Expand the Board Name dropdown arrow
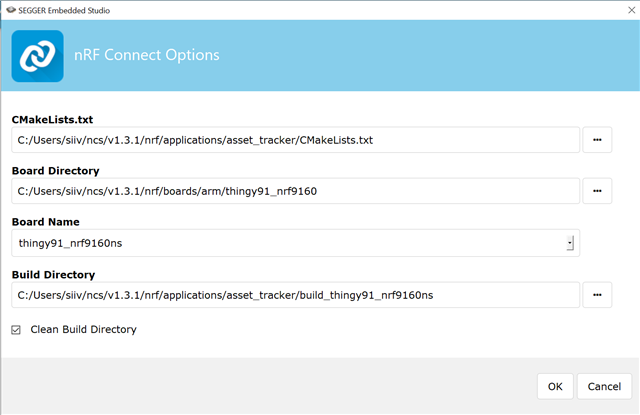Viewport: 640px width, 415px height. coord(570,243)
